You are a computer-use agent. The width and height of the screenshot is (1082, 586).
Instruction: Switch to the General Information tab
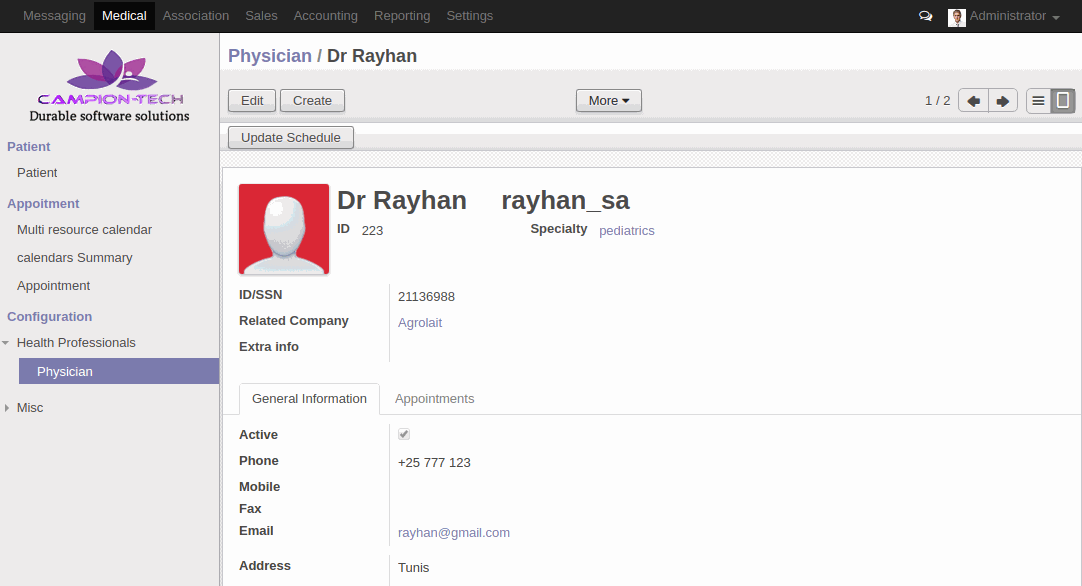(309, 399)
